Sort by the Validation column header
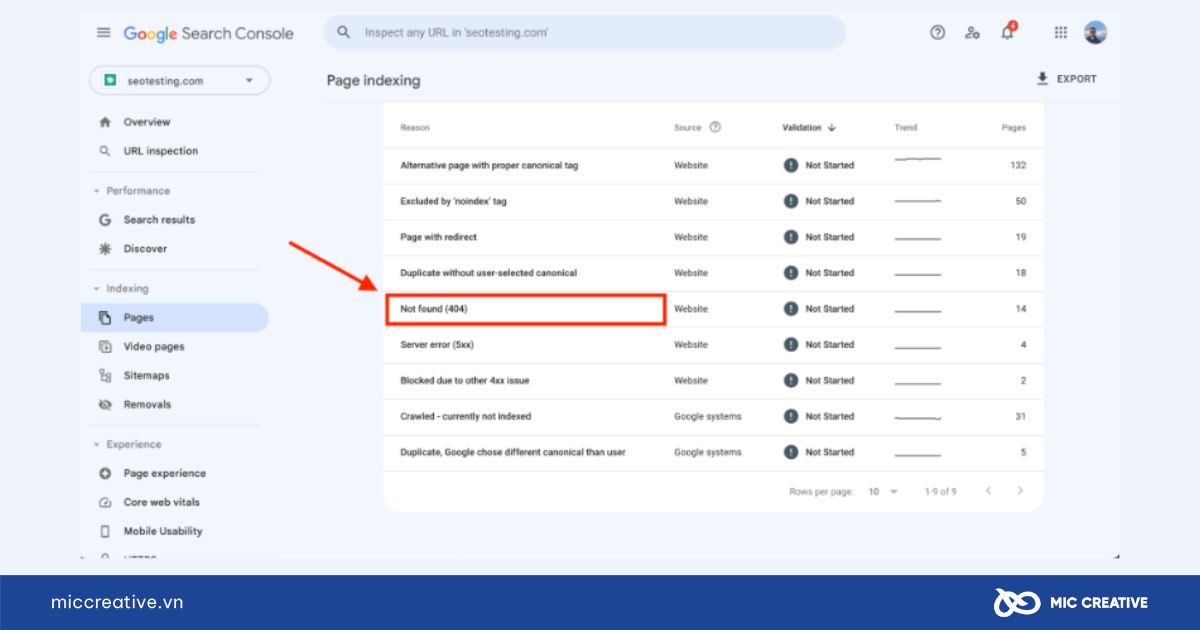Viewport: 1200px width, 630px height. click(809, 128)
